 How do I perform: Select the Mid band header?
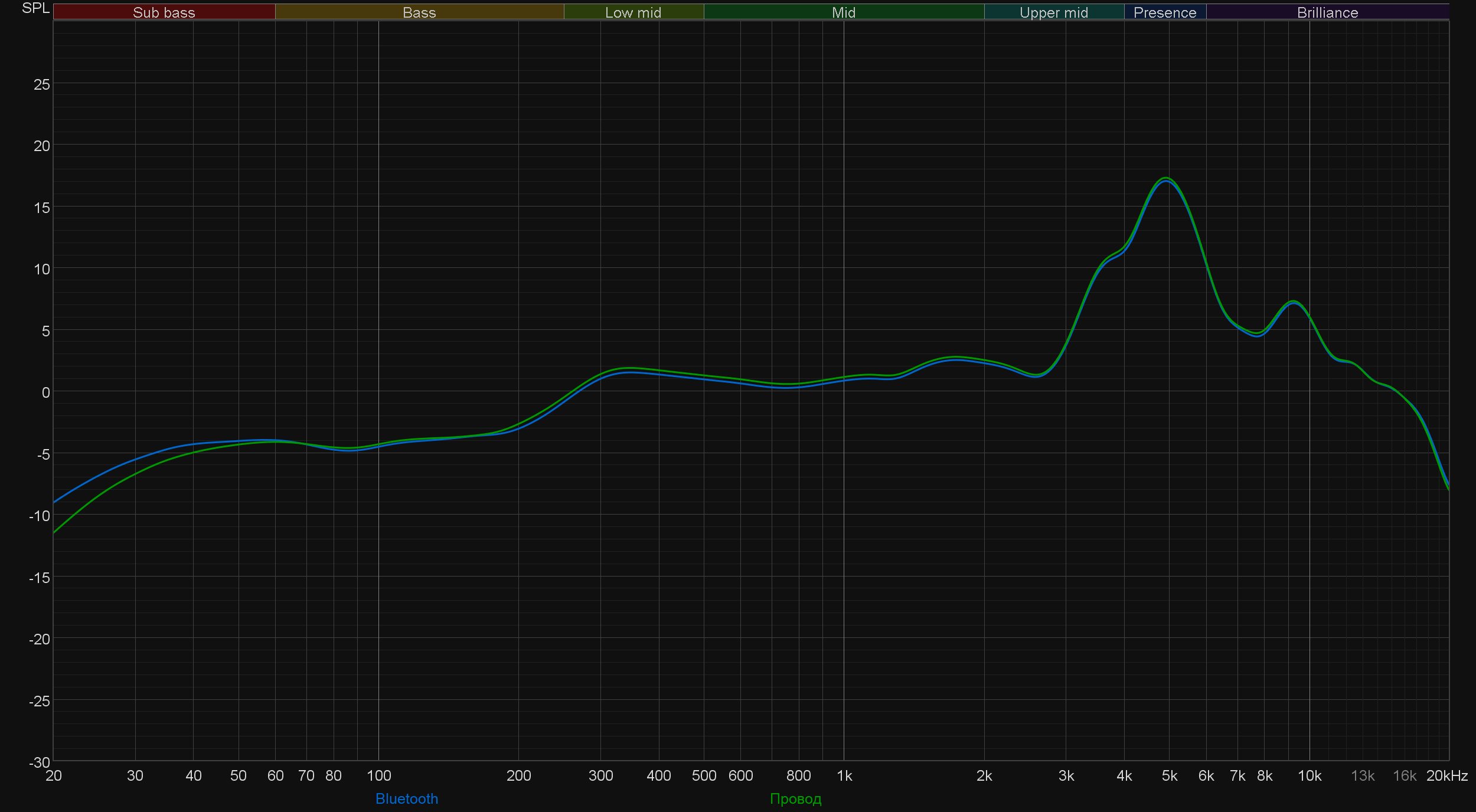843,12
